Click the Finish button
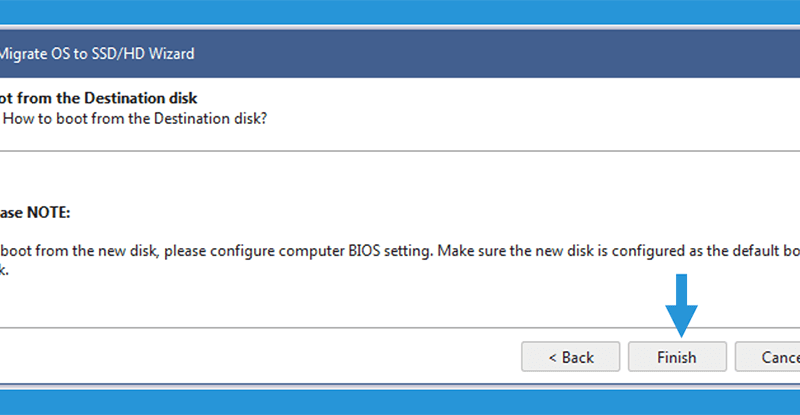This screenshot has height=415, width=800. 677,357
